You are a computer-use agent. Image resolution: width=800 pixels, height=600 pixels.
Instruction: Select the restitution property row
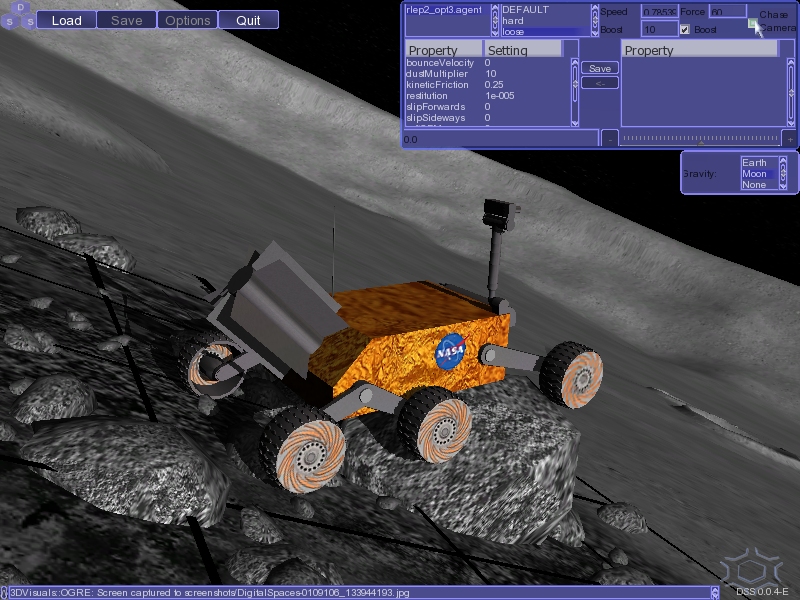(488, 96)
